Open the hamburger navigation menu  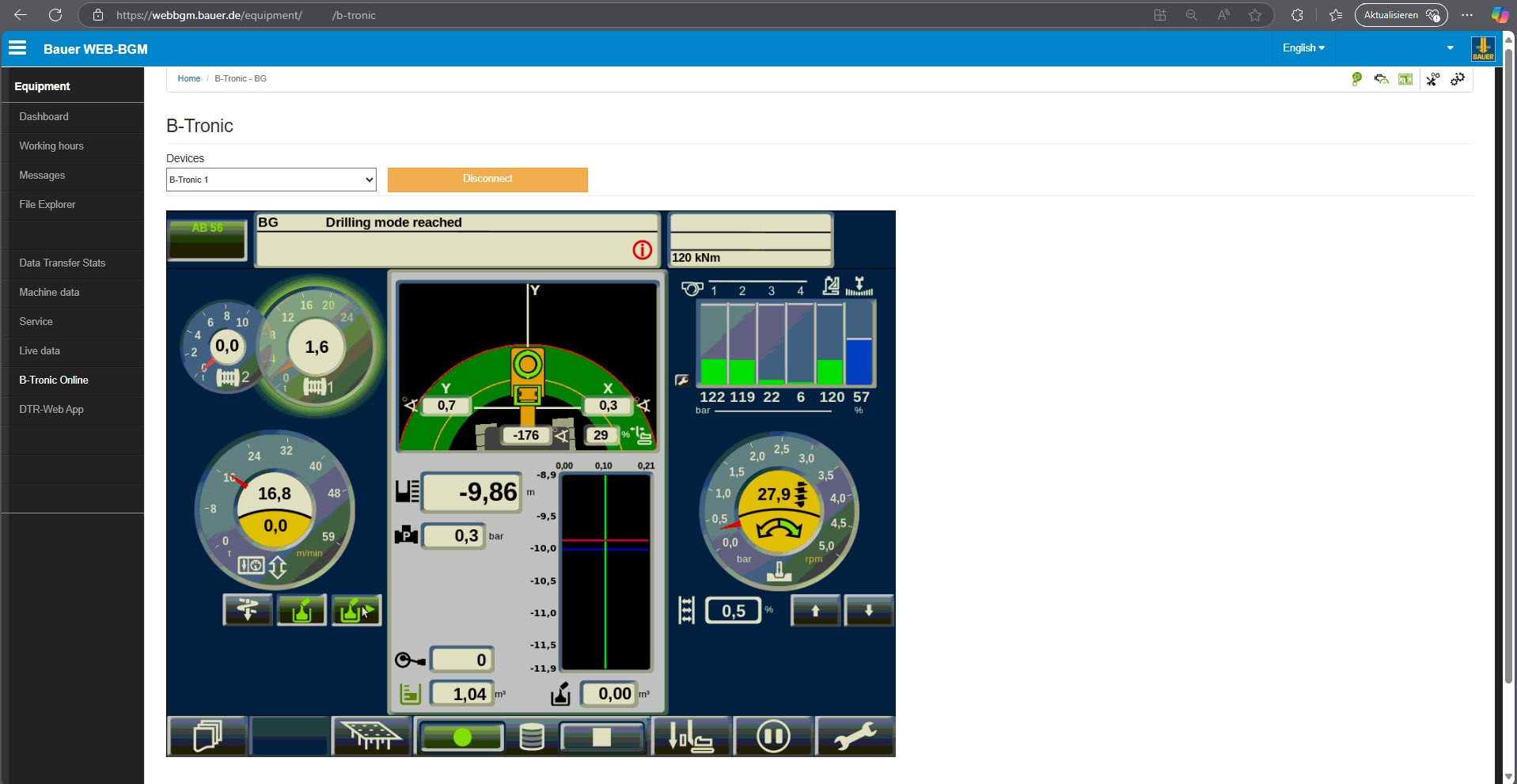pos(17,48)
